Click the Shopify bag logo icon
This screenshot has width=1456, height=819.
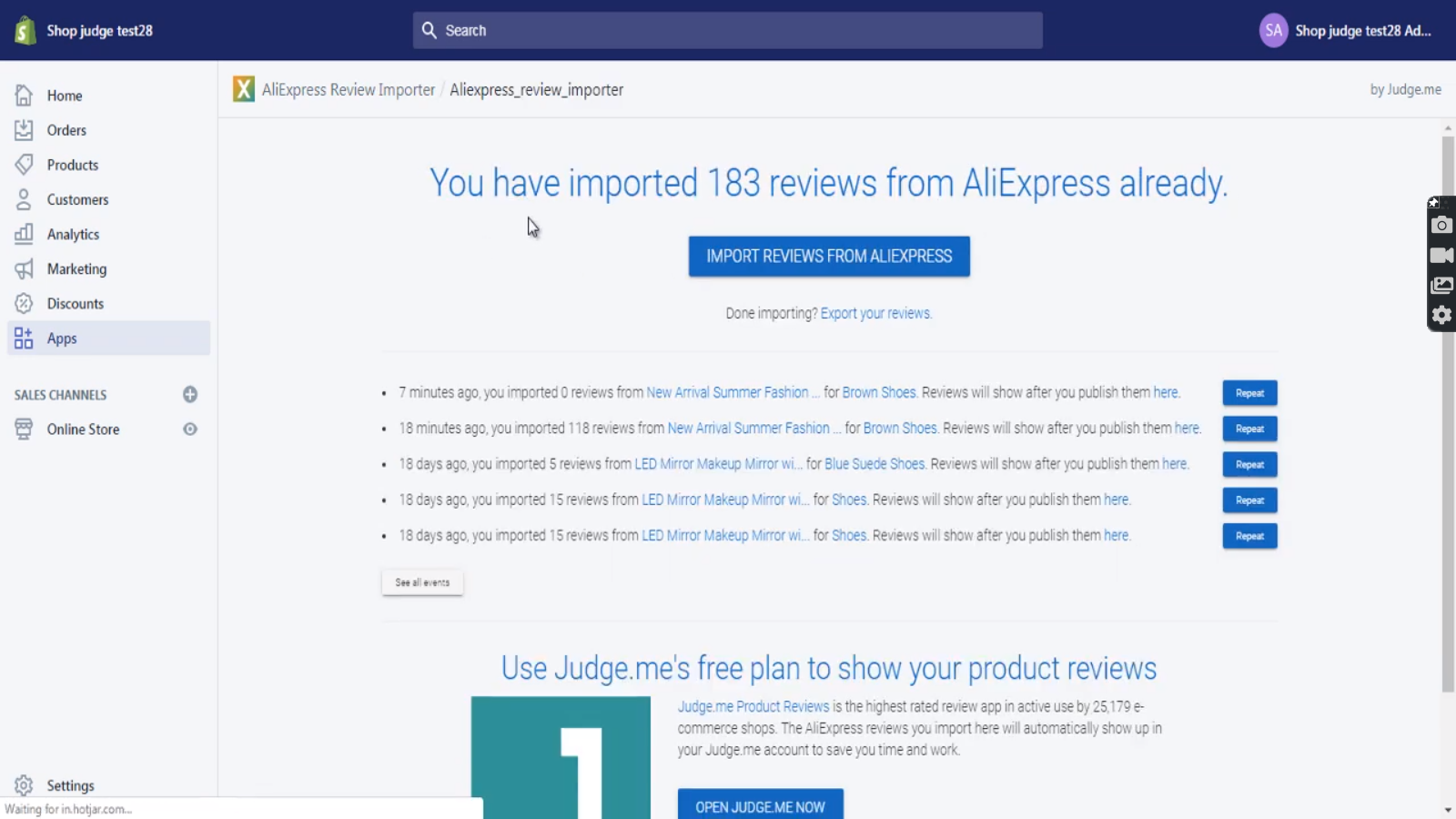coord(25,30)
